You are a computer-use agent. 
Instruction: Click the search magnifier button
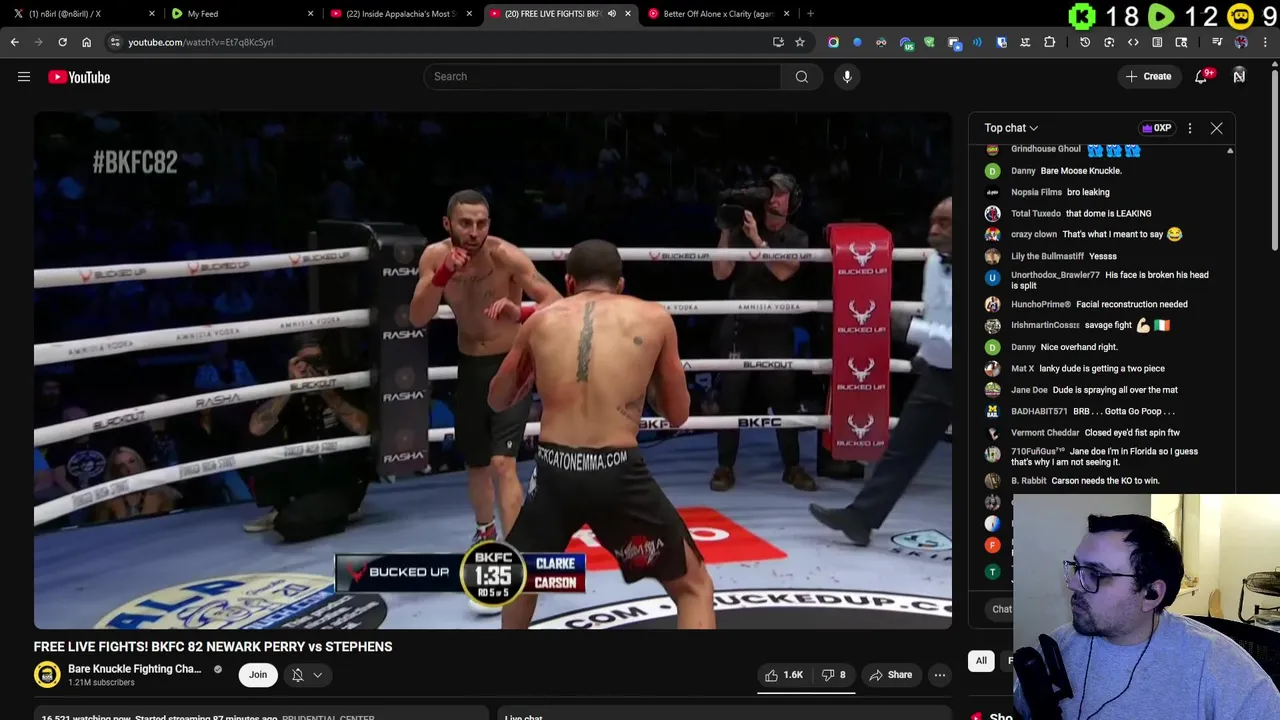pos(801,76)
